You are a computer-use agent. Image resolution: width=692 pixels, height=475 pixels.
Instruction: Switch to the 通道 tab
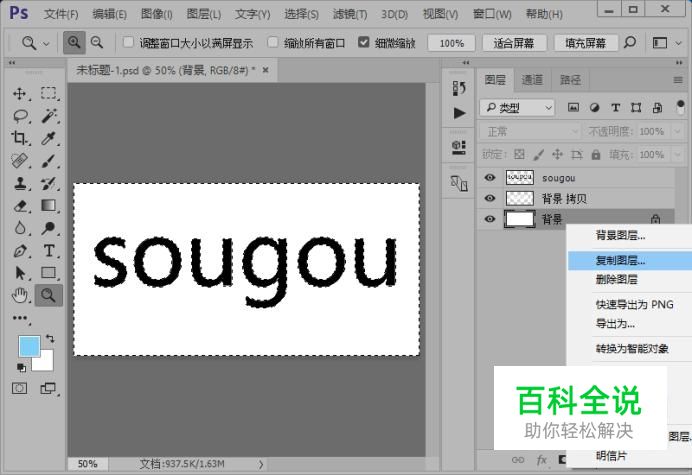point(532,80)
